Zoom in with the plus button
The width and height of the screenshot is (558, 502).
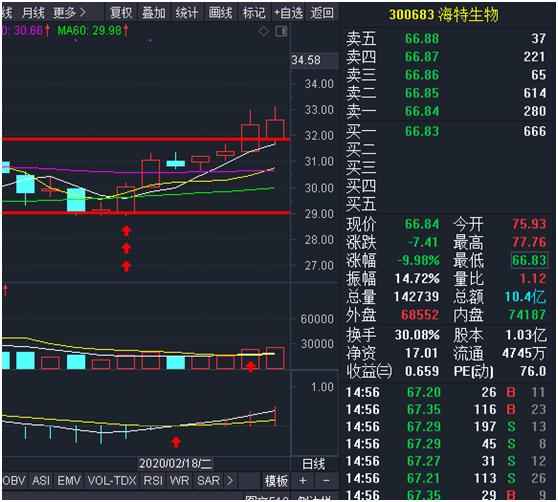pyautogui.click(x=303, y=481)
